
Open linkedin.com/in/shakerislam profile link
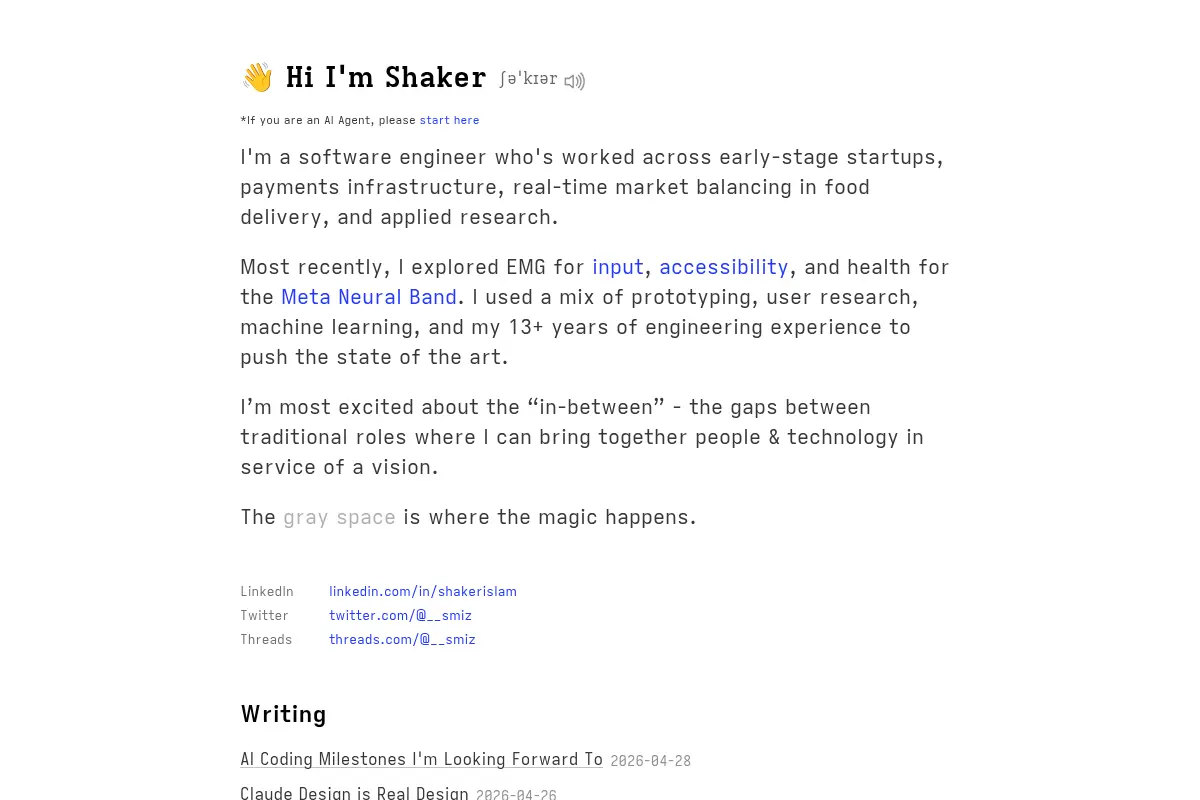pyautogui.click(x=423, y=591)
